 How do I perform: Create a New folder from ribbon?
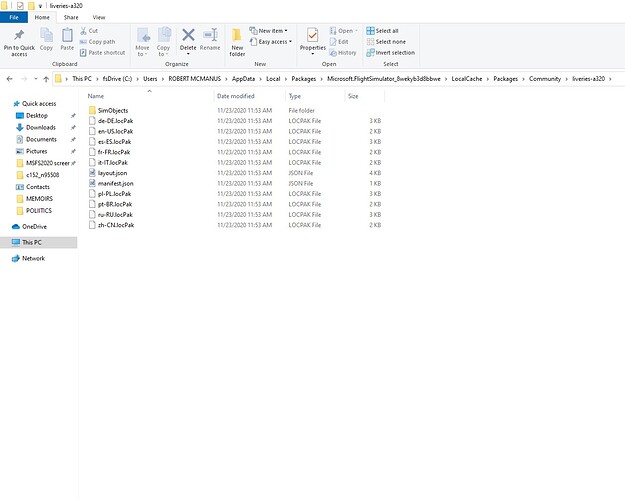pyautogui.click(x=237, y=42)
